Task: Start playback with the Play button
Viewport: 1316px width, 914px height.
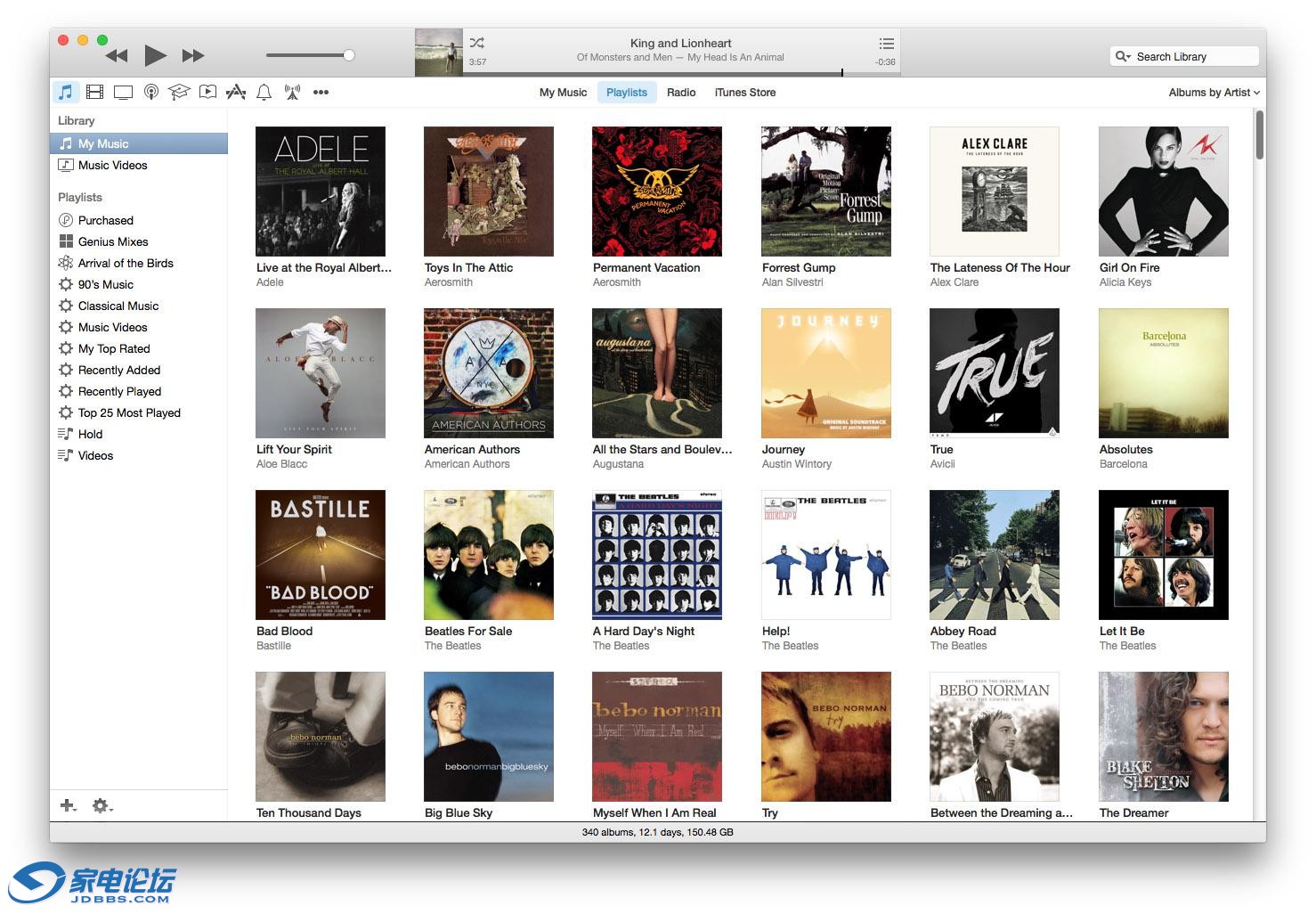Action: coord(155,55)
